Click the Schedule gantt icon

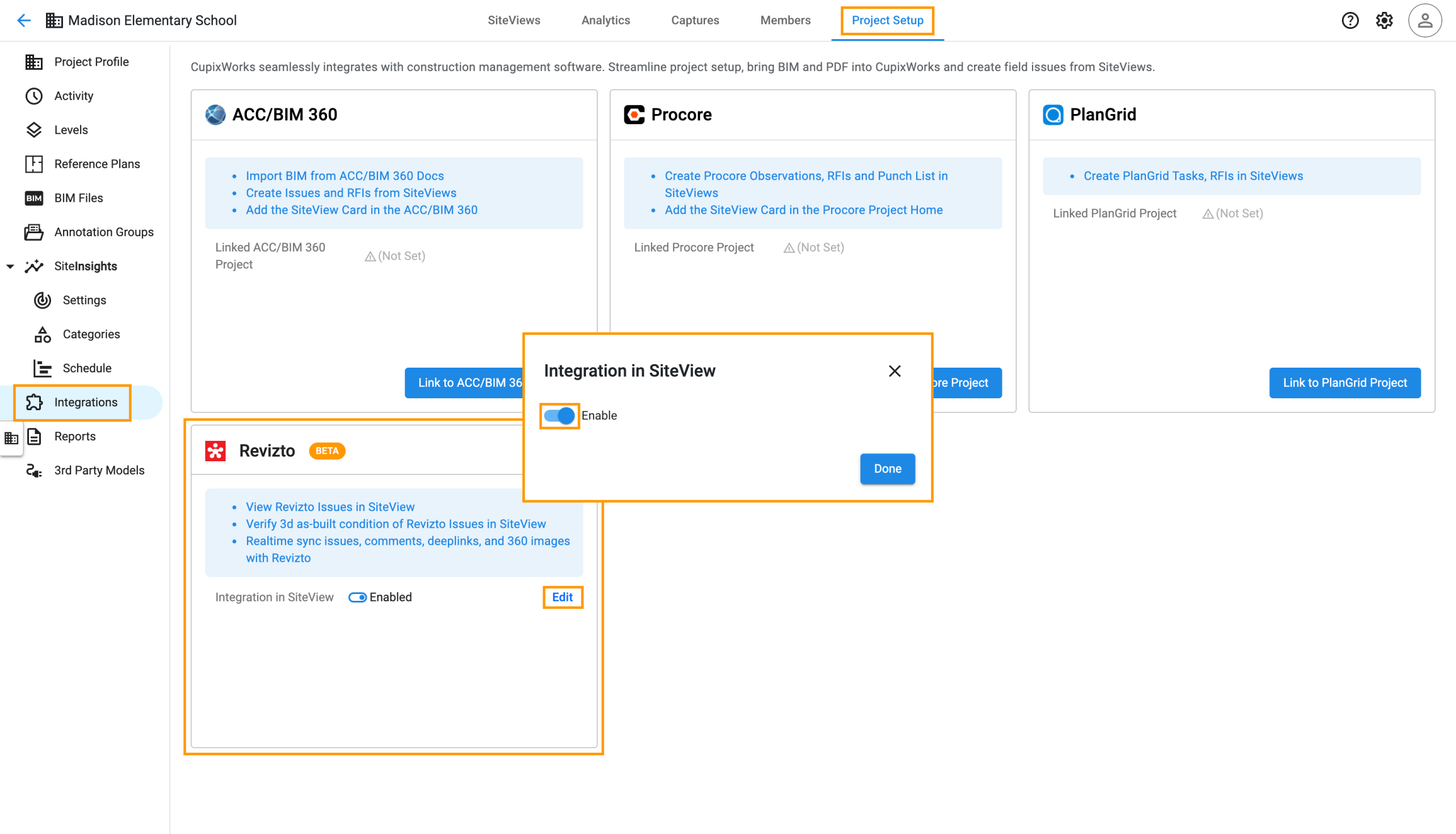43,368
